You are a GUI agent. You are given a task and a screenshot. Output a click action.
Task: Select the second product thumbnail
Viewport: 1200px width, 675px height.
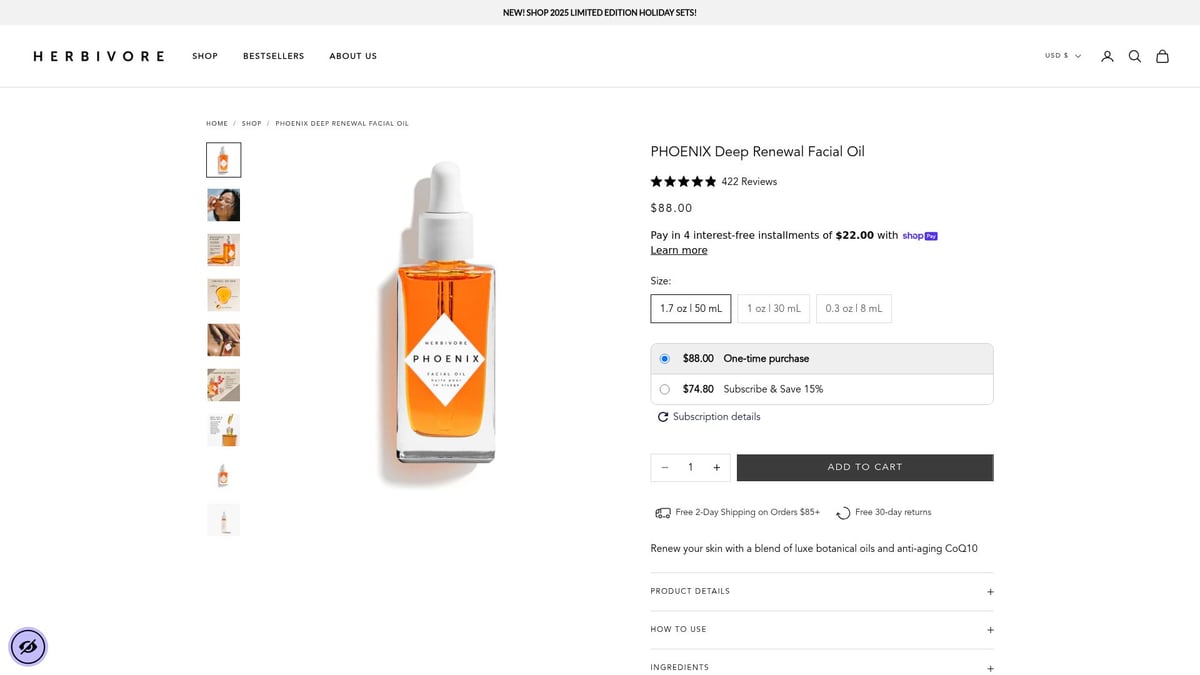[x=223, y=204]
